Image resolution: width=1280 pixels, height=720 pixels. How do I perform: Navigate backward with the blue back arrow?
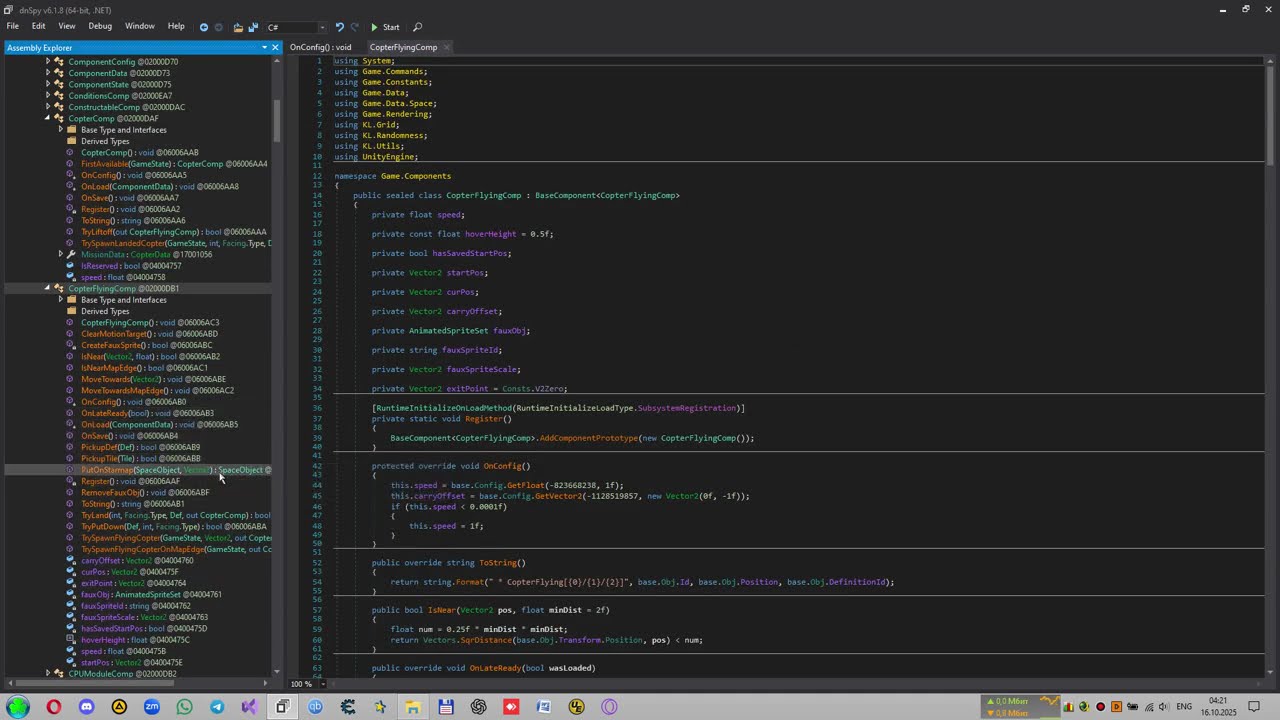click(x=204, y=27)
